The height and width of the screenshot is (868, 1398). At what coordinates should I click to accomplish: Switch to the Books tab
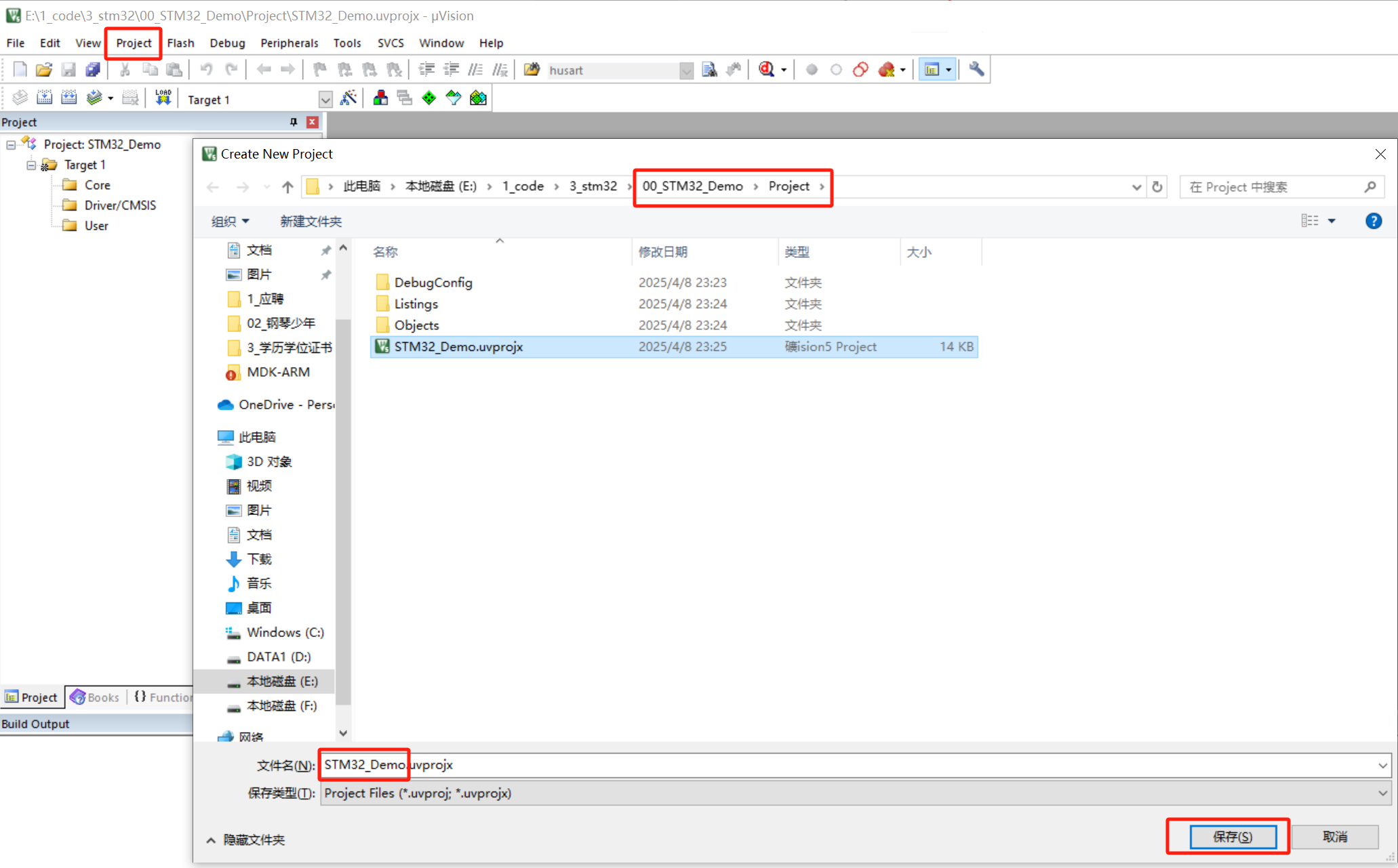pyautogui.click(x=96, y=697)
